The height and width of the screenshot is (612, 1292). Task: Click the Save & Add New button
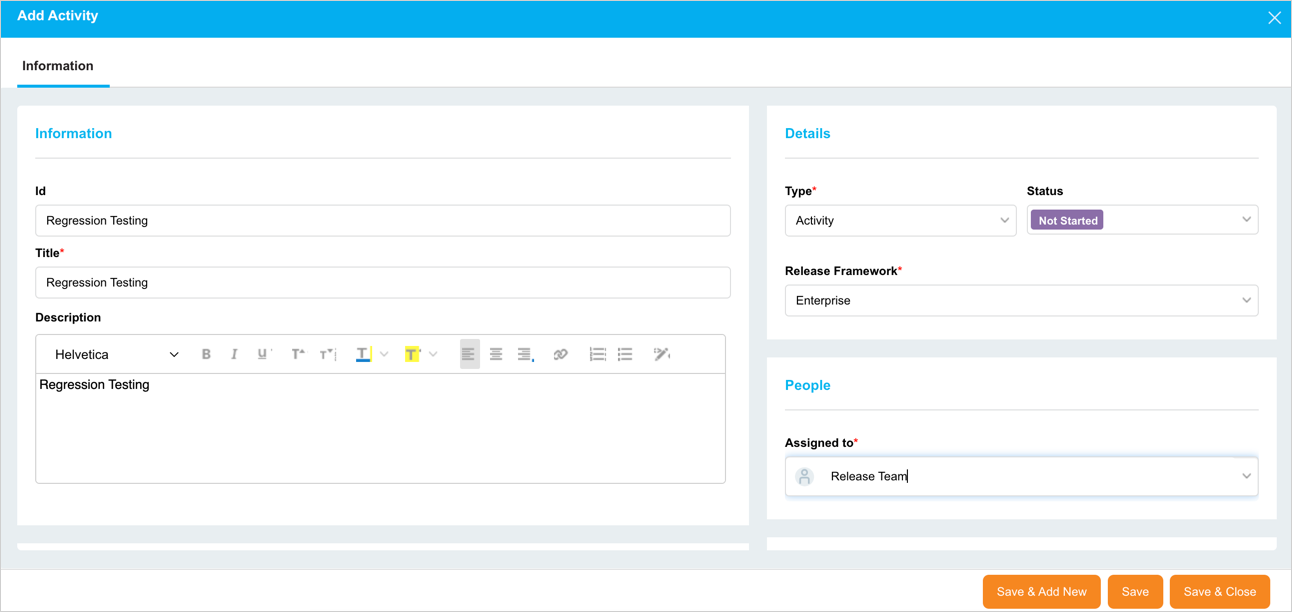pos(1041,592)
